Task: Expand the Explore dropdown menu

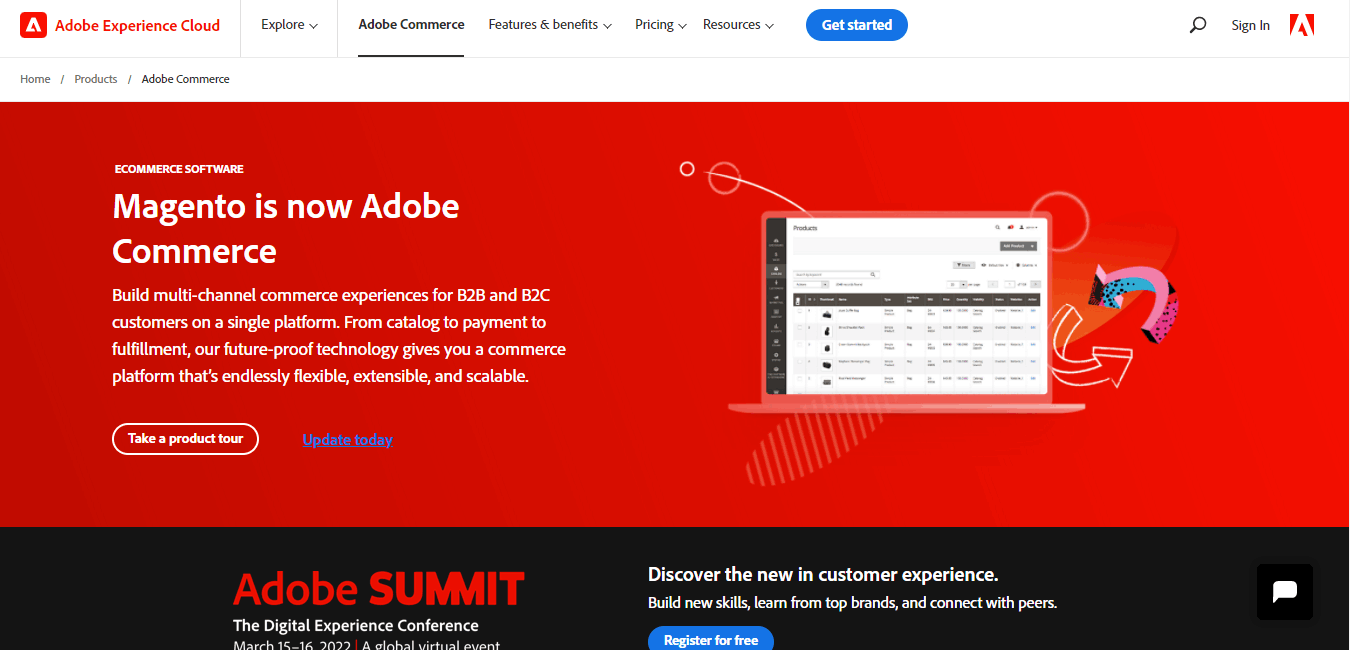Action: [289, 25]
